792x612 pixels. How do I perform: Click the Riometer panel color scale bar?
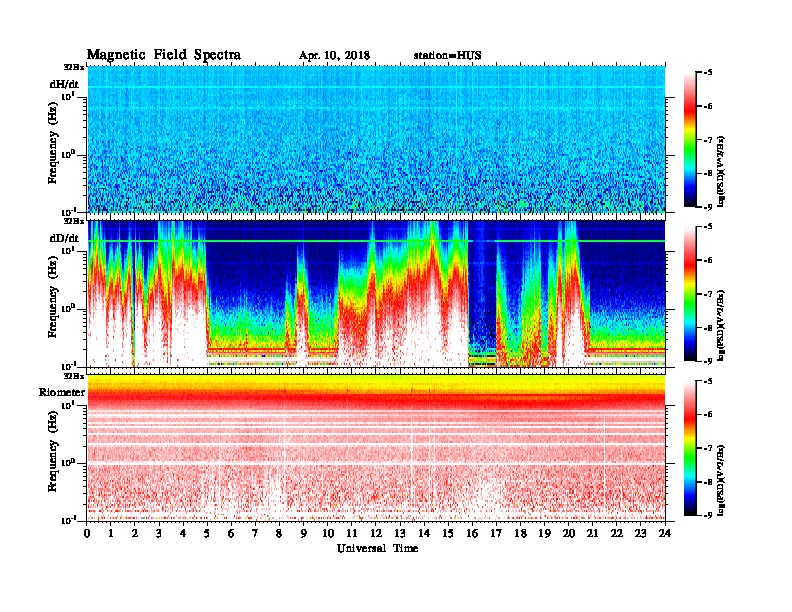click(x=690, y=448)
